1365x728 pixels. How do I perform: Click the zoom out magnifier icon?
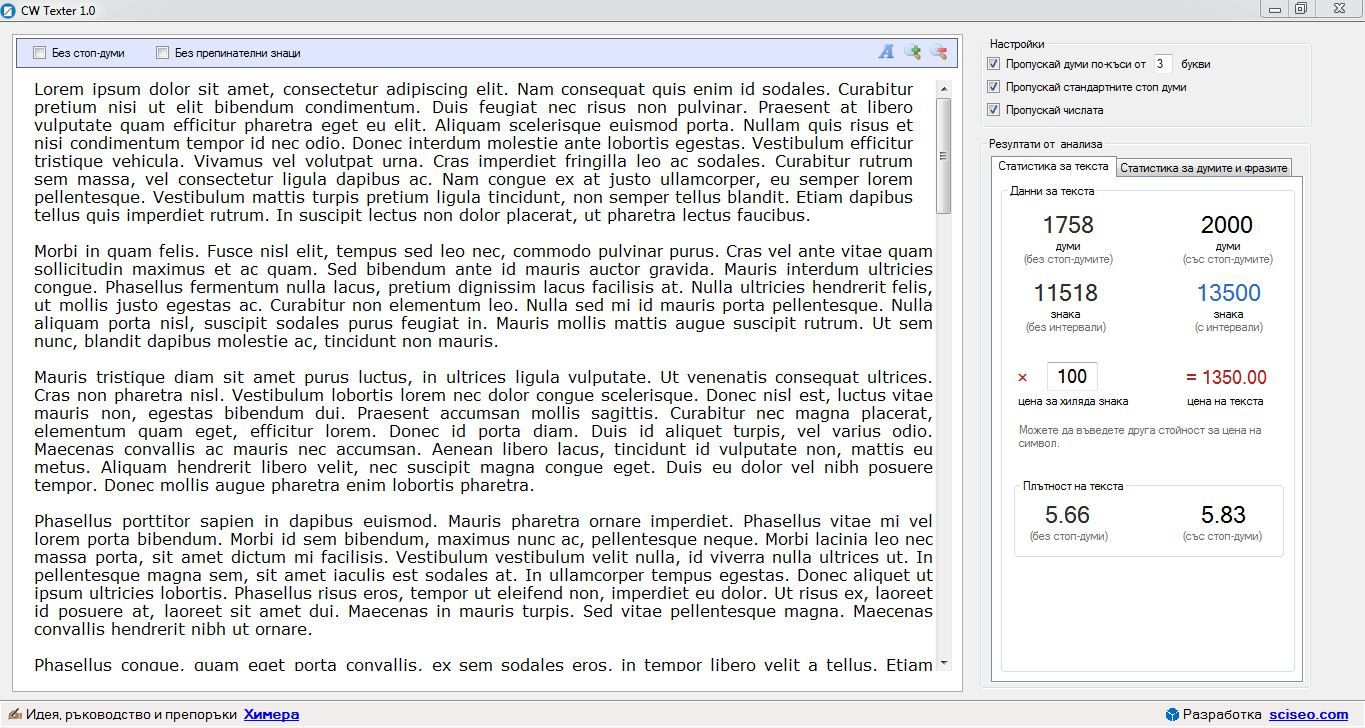coord(938,52)
